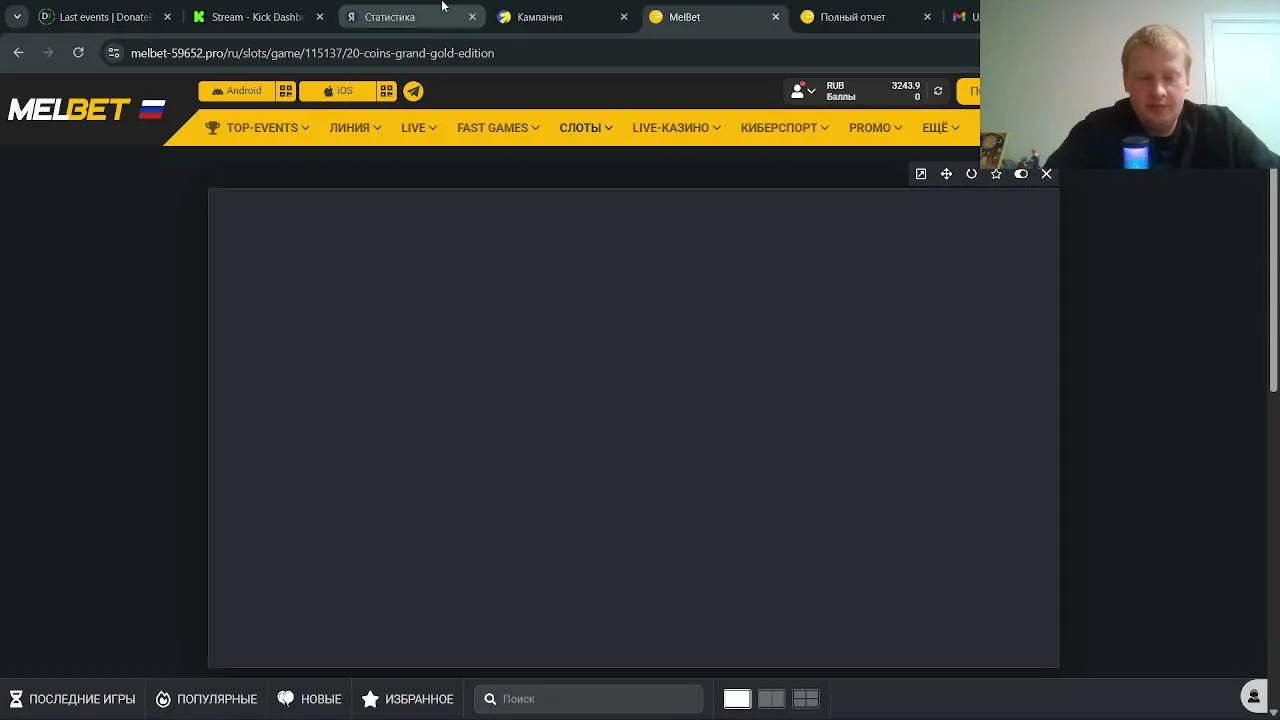The image size is (1280, 720).
Task: Expand ЕЩЁ menu
Action: click(x=940, y=128)
